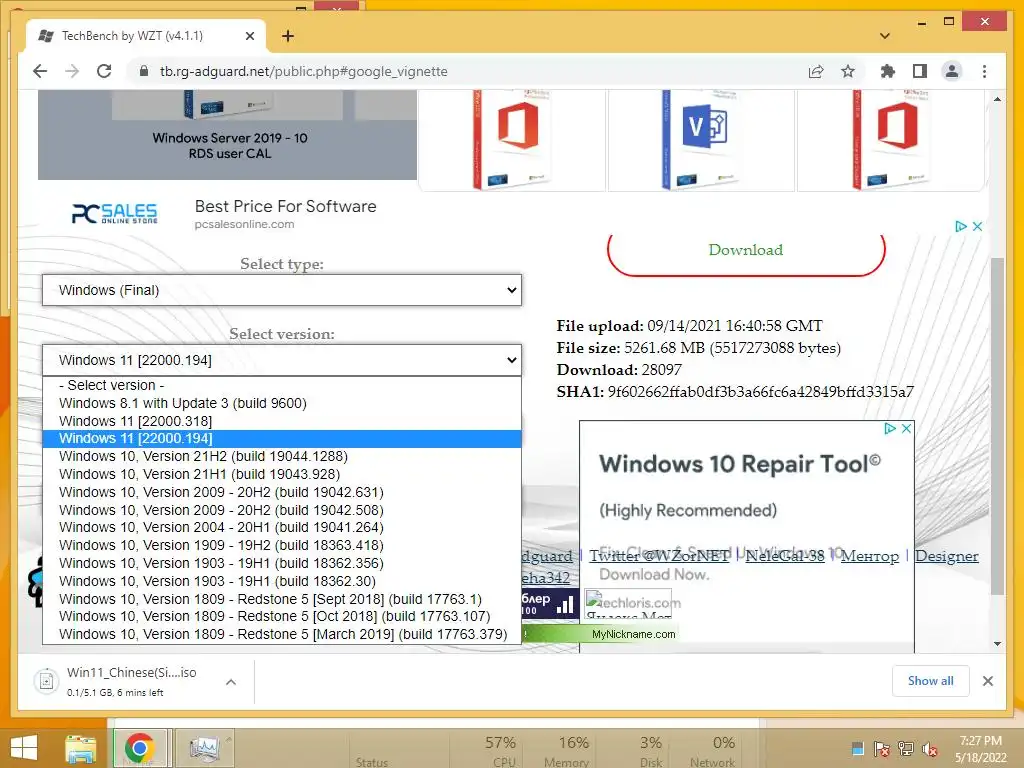Viewport: 1024px width, 768px height.
Task: Choose Windows 10 2004 build 19041.264
Action: [282, 527]
